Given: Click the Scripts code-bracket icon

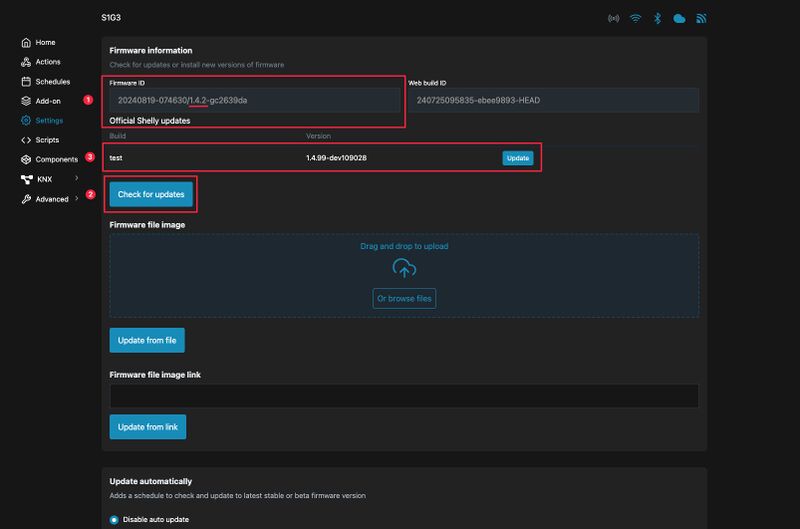Looking at the screenshot, I should click(x=26, y=140).
